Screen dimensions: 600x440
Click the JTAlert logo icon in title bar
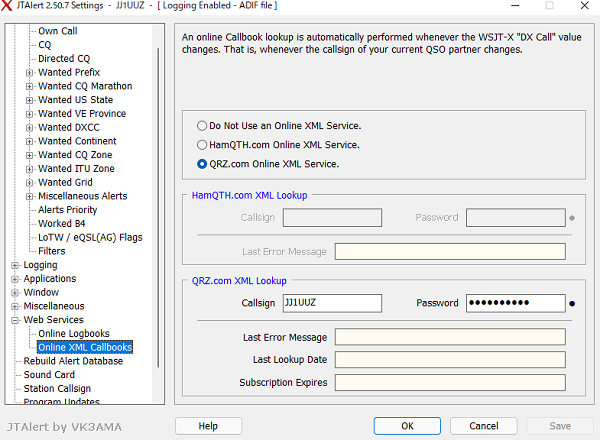pos(10,7)
